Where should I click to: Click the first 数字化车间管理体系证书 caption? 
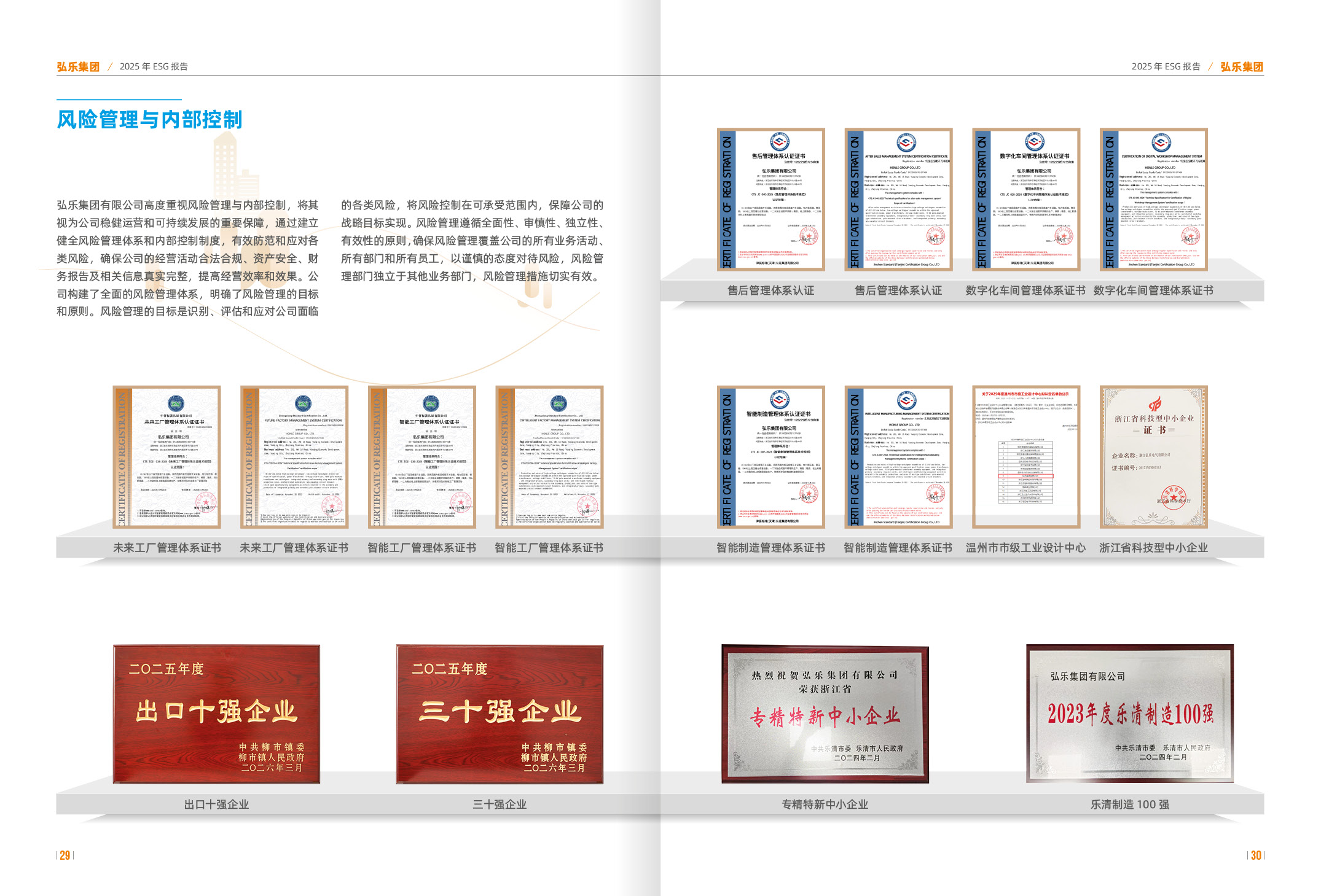point(1025,290)
